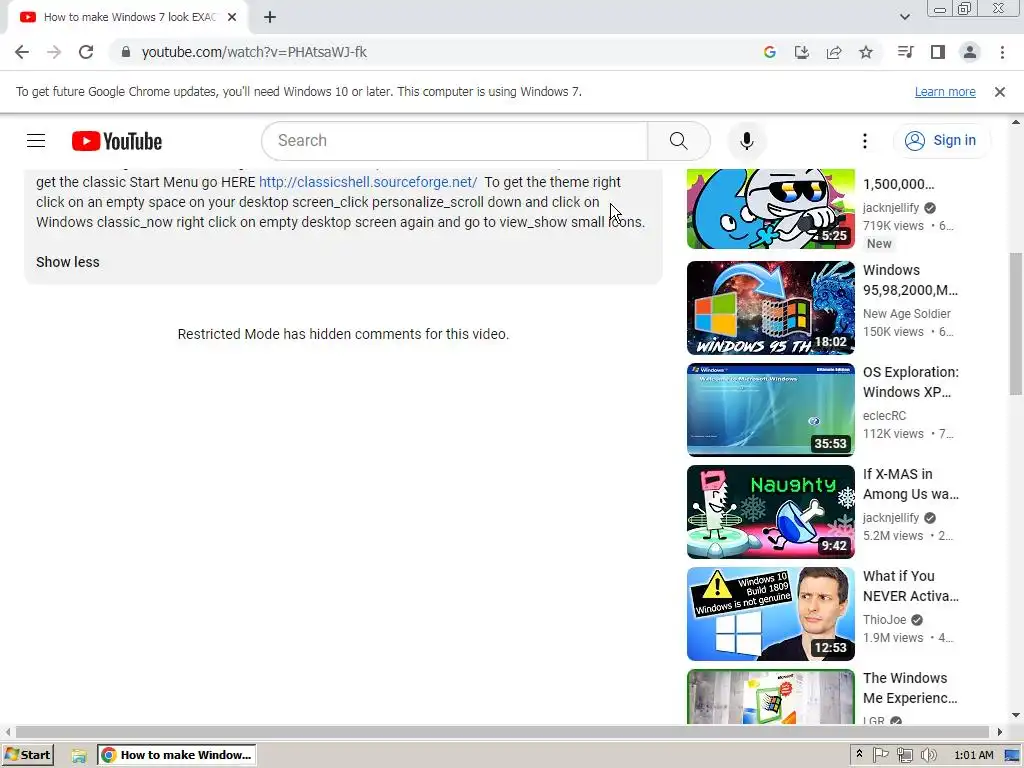Click 'The Windows Me Experienc...' title
Viewport: 1024px width, 768px height.
(x=910, y=688)
